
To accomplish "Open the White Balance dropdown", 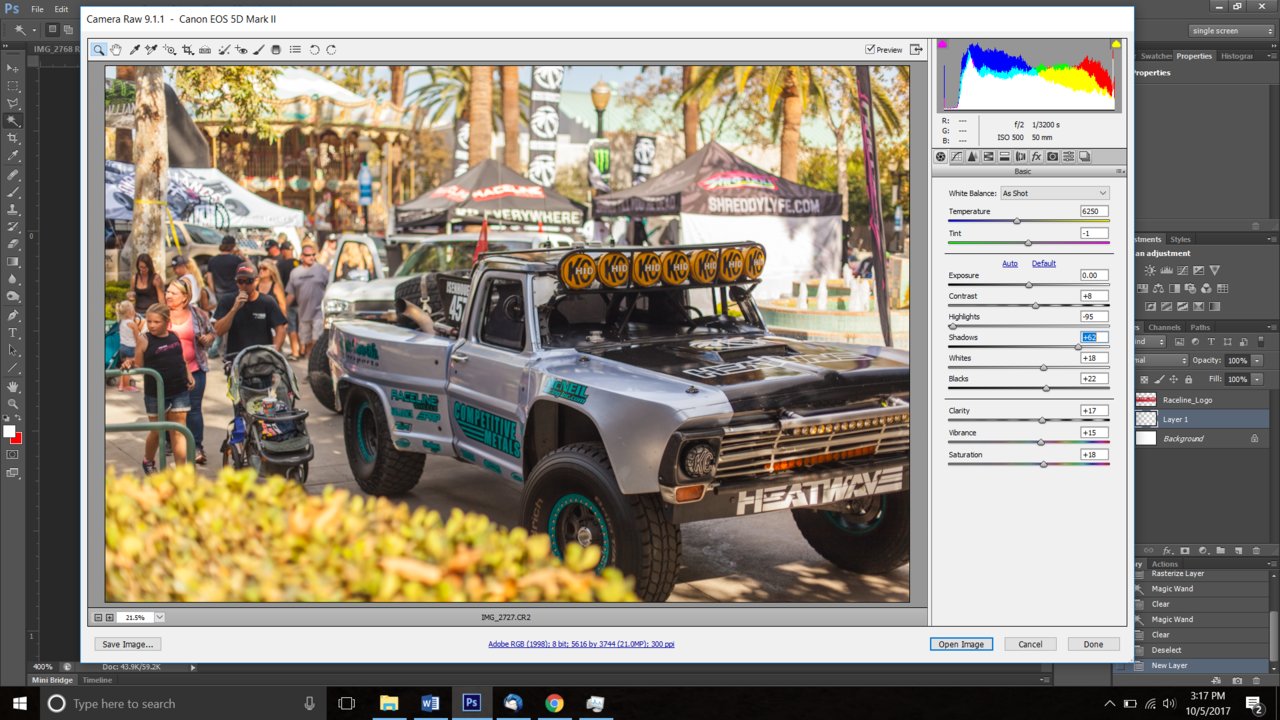I will (1054, 193).
